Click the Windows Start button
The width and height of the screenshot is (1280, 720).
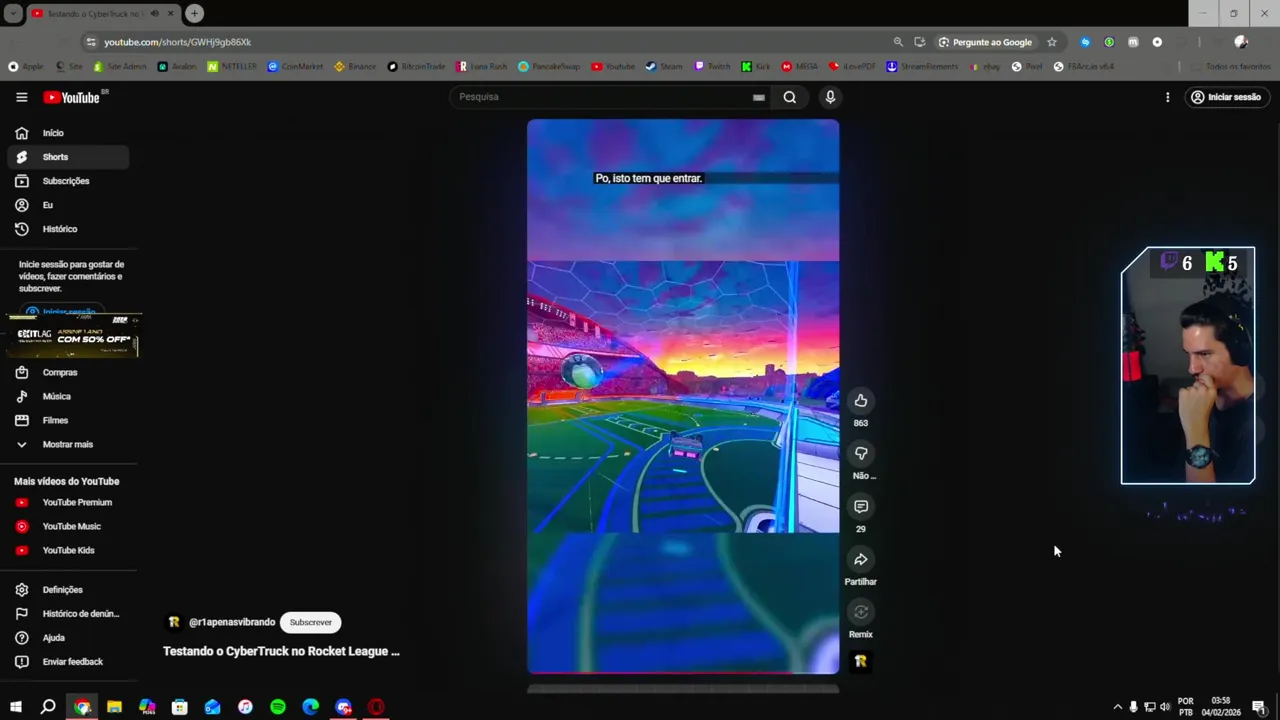click(16, 707)
